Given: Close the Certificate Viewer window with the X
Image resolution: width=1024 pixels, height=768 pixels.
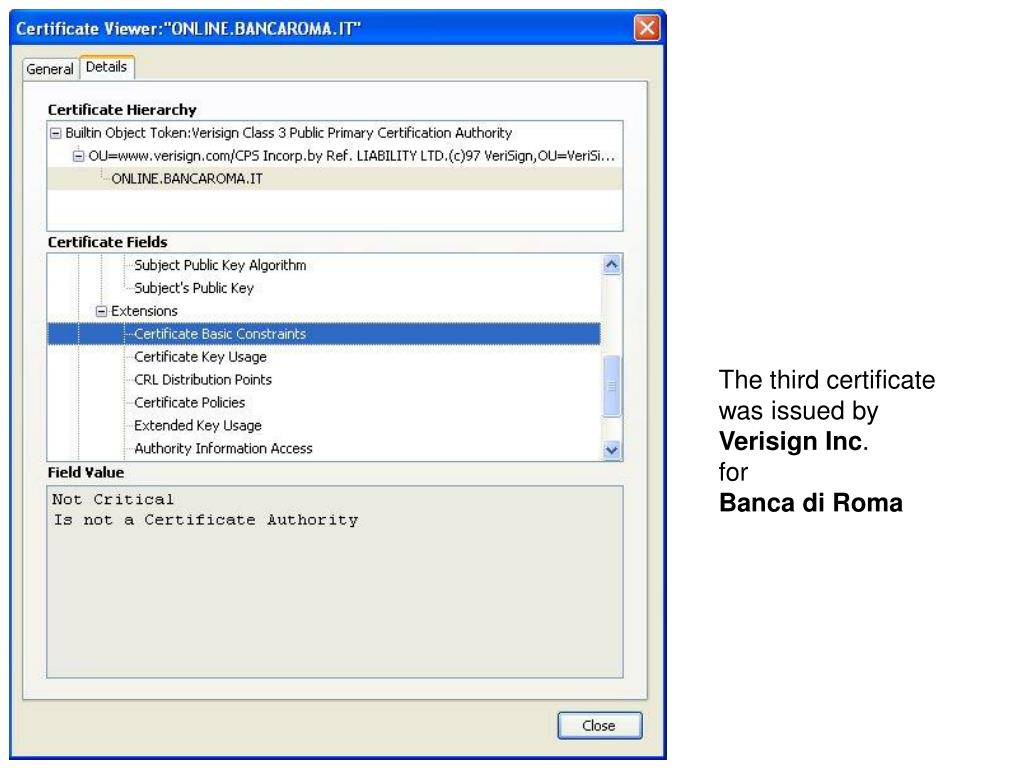Looking at the screenshot, I should (647, 28).
